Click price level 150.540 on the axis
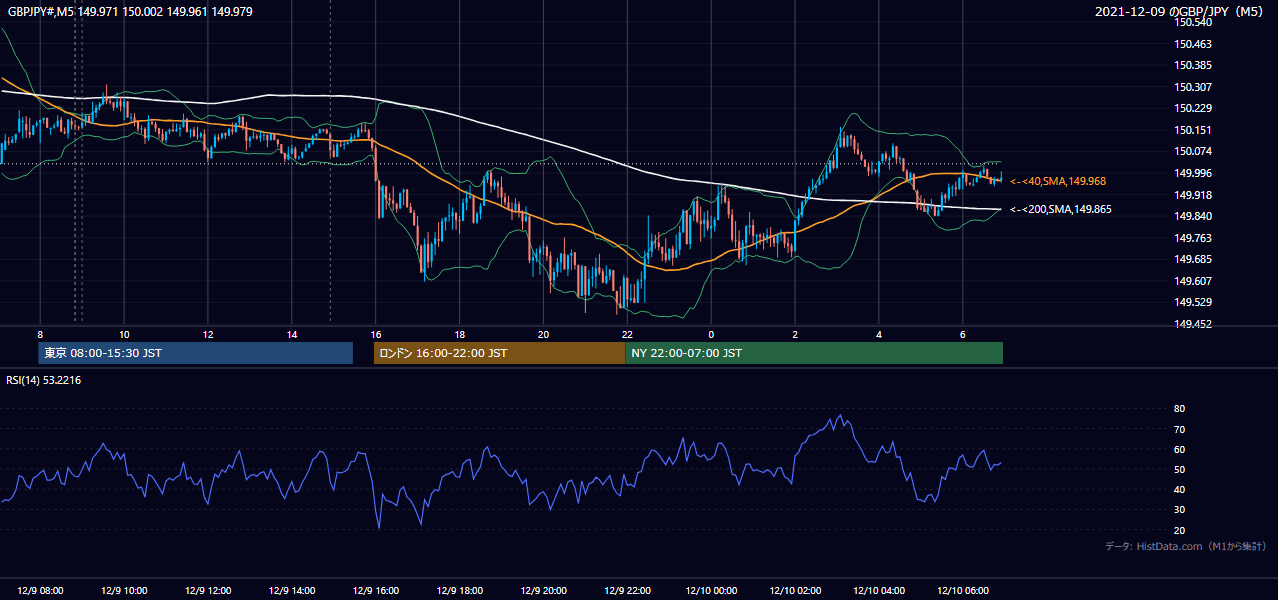 tap(1192, 22)
